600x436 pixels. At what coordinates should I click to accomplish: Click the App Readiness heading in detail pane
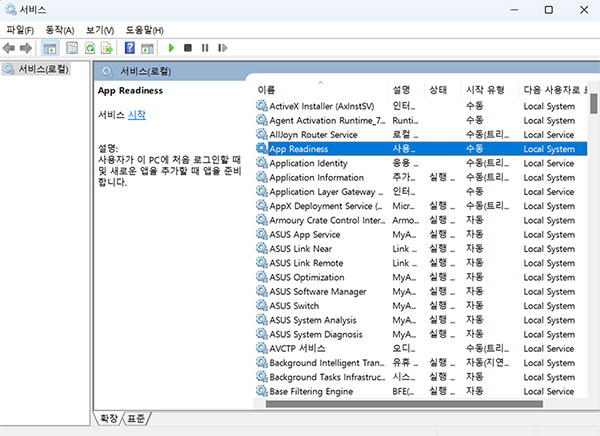pos(130,91)
